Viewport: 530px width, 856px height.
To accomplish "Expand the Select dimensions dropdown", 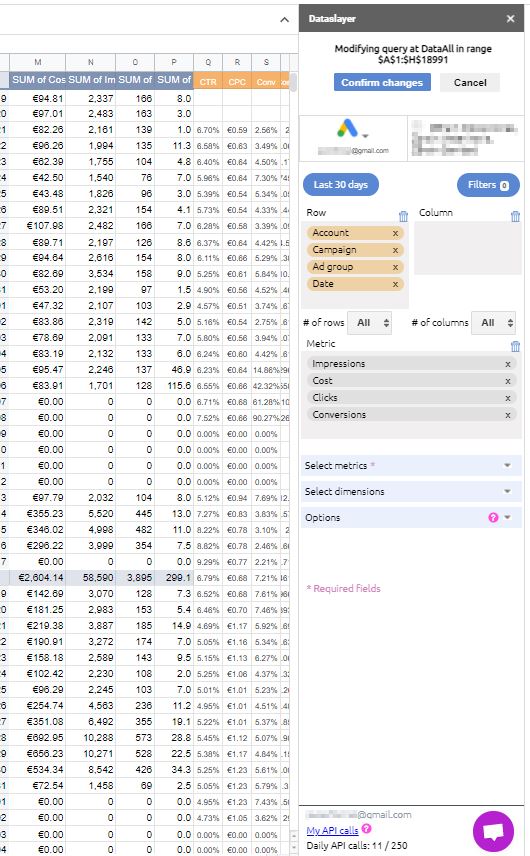I will pyautogui.click(x=411, y=491).
